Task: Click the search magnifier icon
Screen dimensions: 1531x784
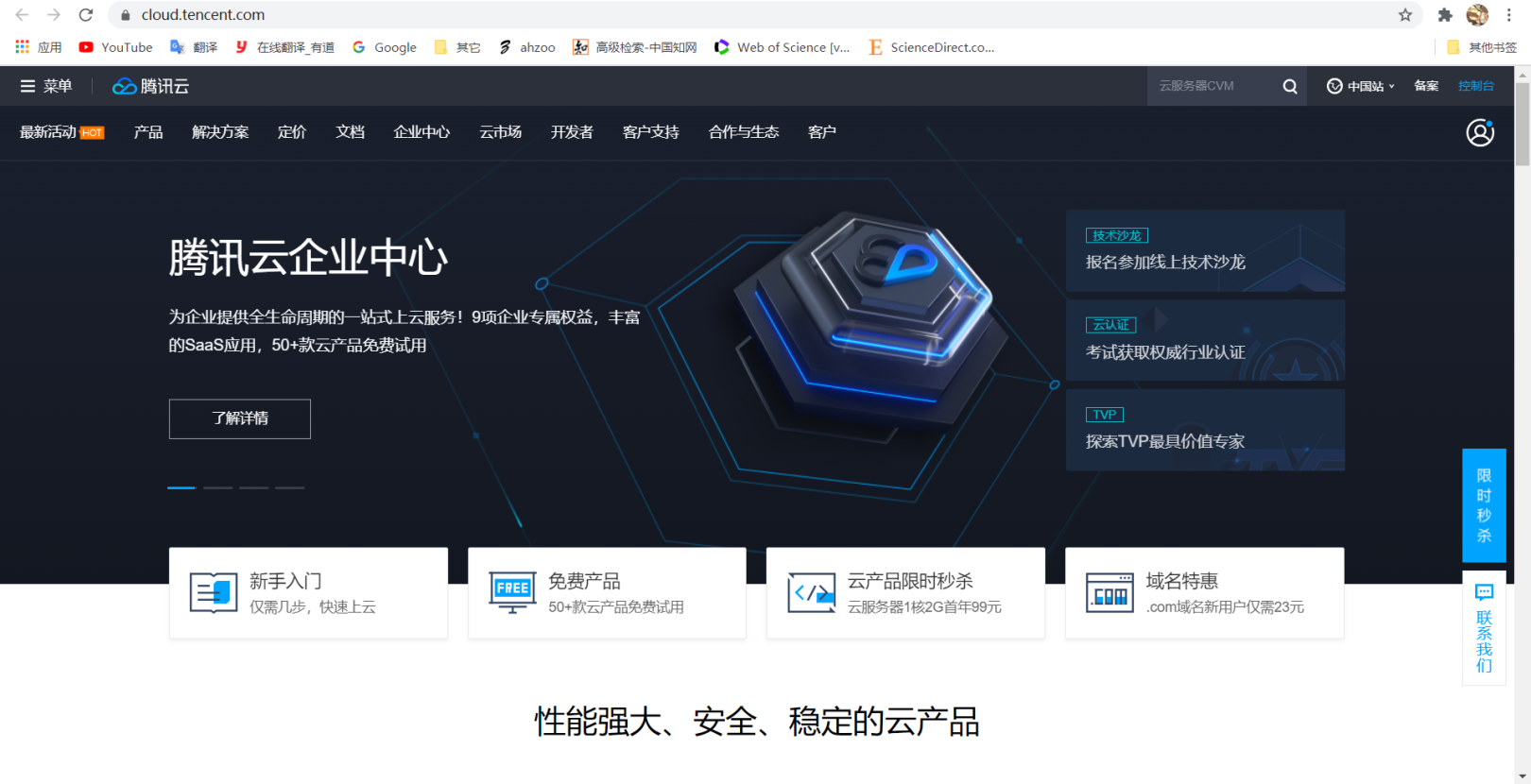Action: (x=1290, y=86)
